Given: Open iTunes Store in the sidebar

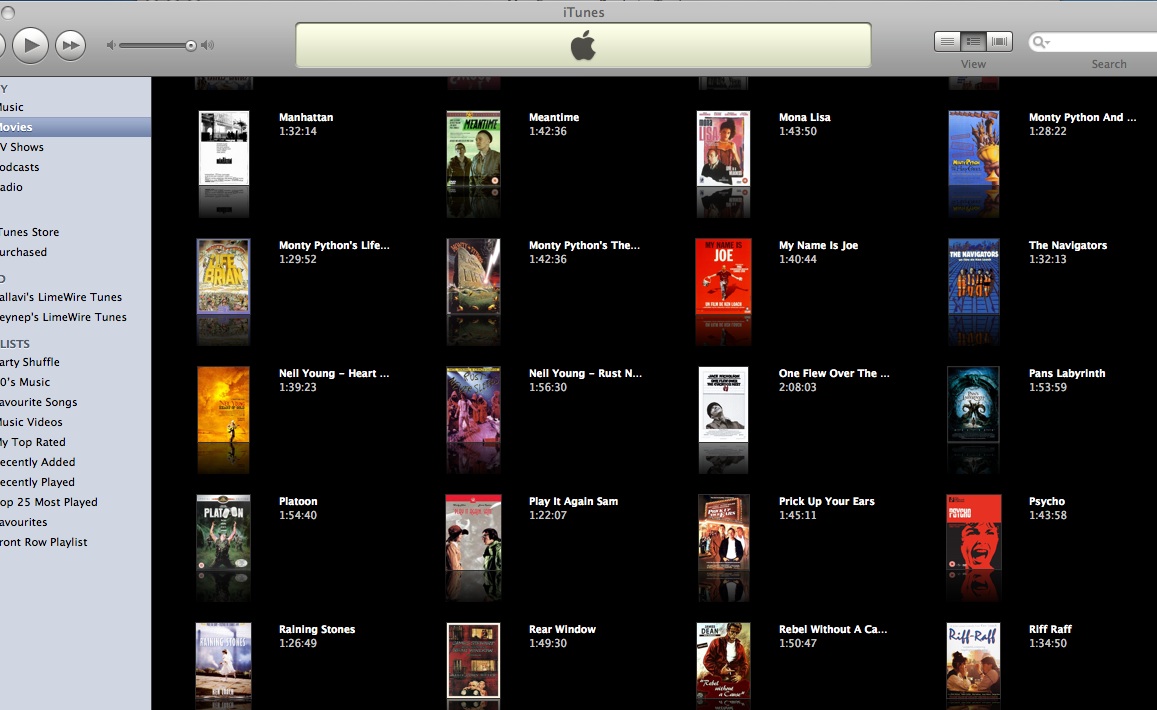Looking at the screenshot, I should [75, 232].
